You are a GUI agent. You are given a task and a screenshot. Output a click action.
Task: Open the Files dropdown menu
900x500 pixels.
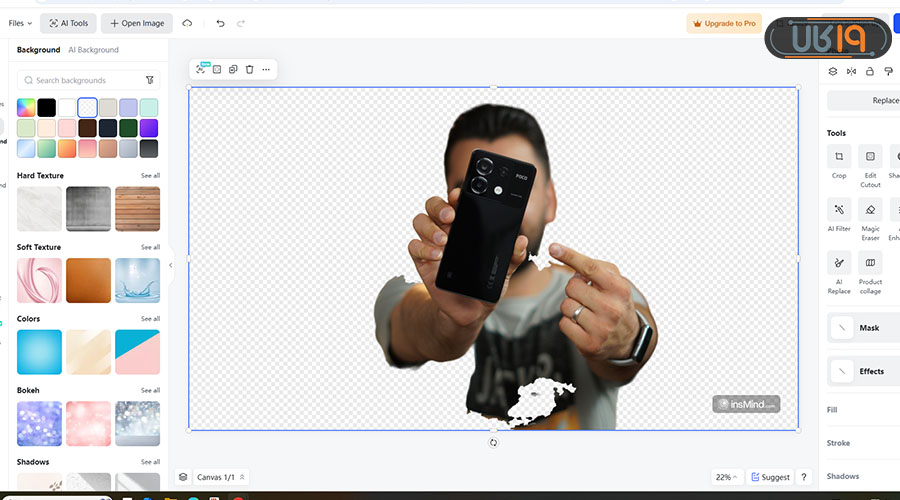tap(20, 23)
